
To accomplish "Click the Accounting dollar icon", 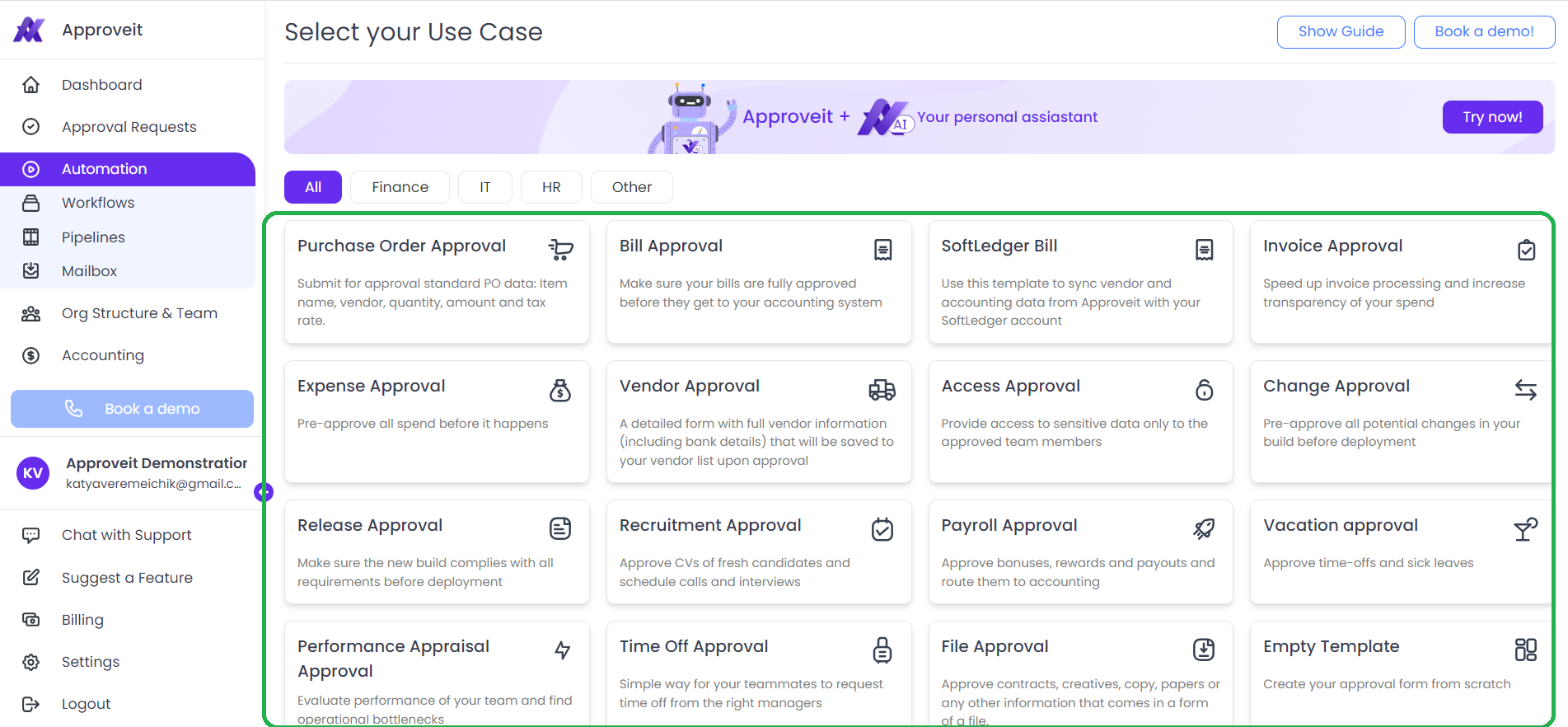I will click(30, 355).
